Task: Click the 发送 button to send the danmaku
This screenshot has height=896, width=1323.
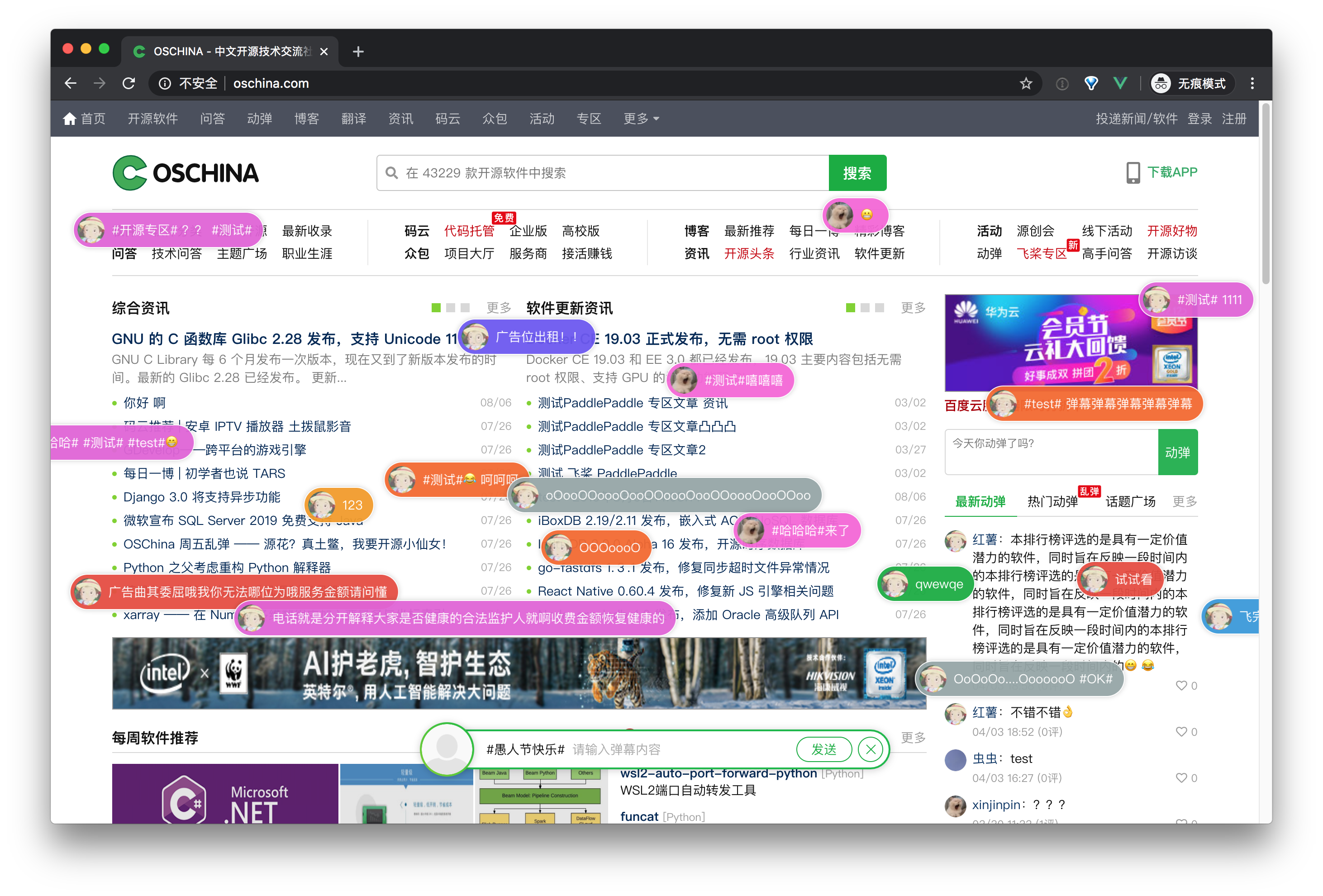Action: click(824, 749)
